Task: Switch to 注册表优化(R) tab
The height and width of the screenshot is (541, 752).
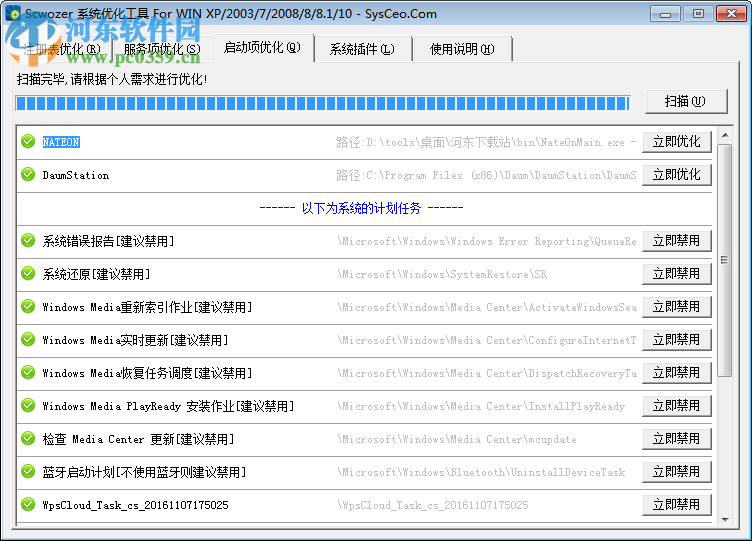Action: (62, 49)
